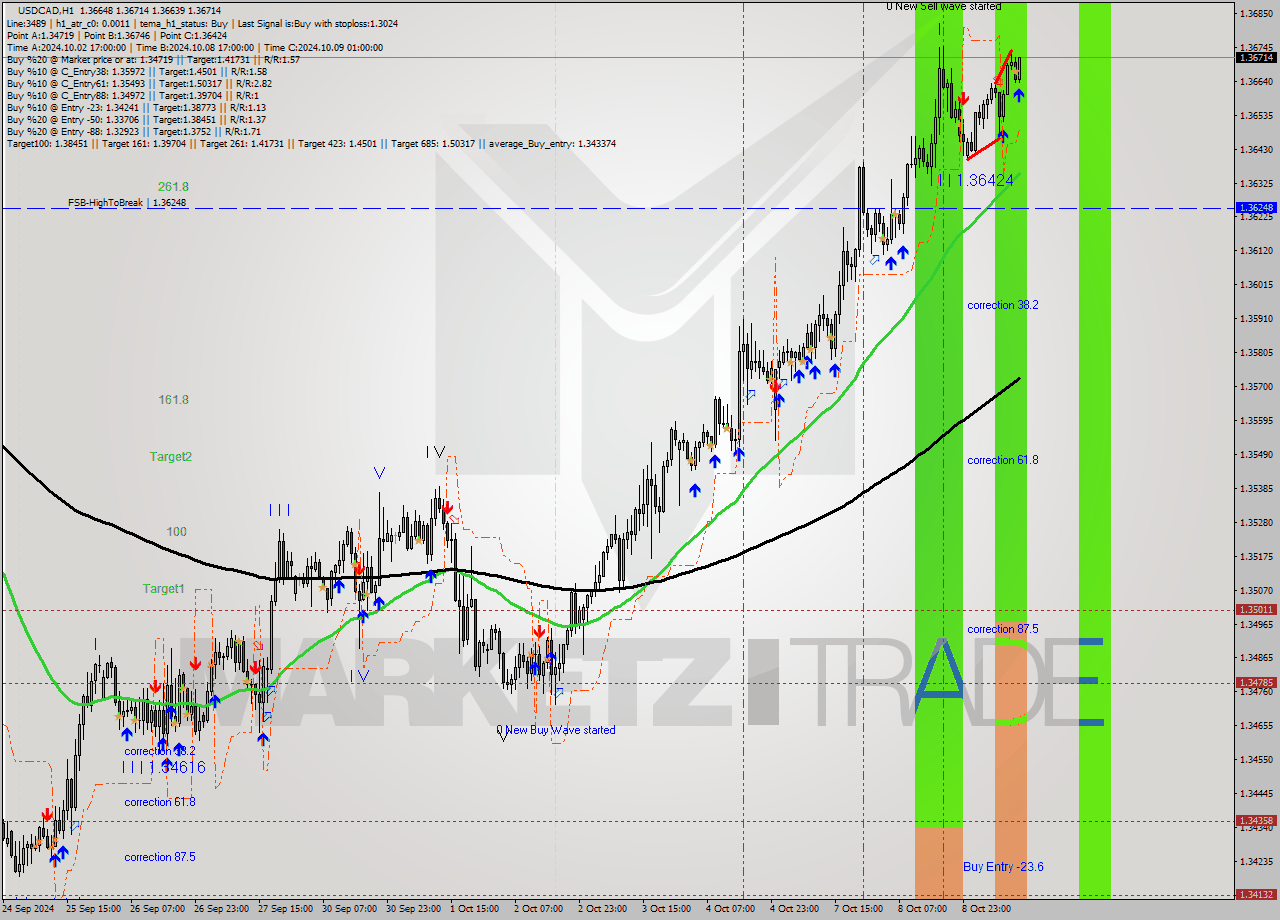Click the 3 Oct 15:00 time label
Screen dimensions: 1280x920
667,909
